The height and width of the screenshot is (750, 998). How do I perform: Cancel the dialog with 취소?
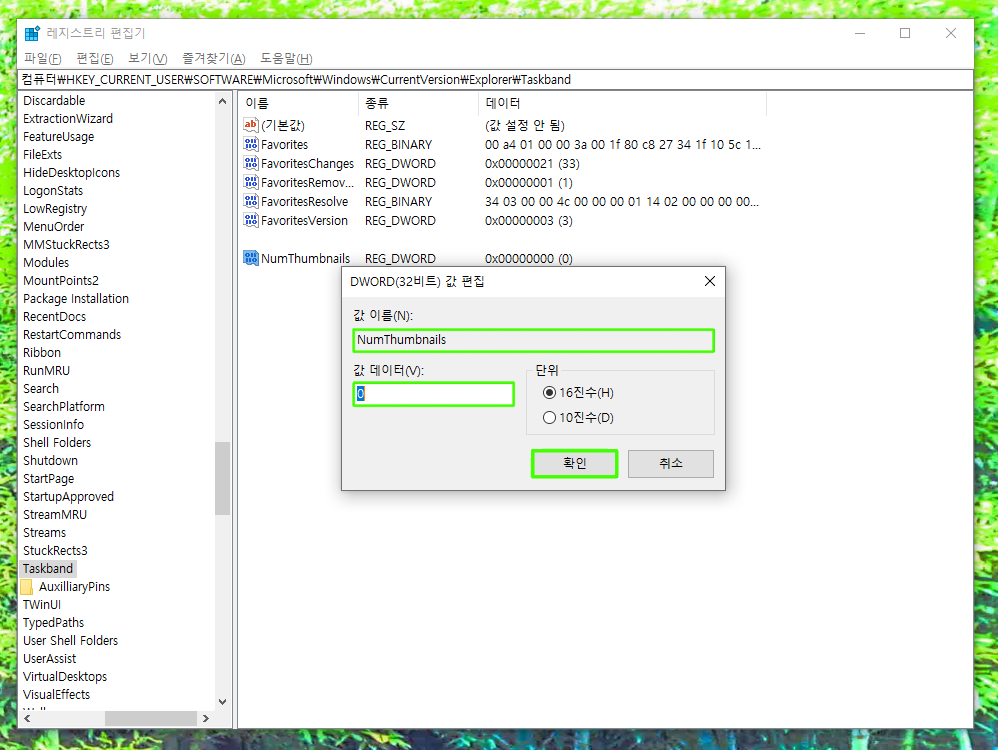671,463
